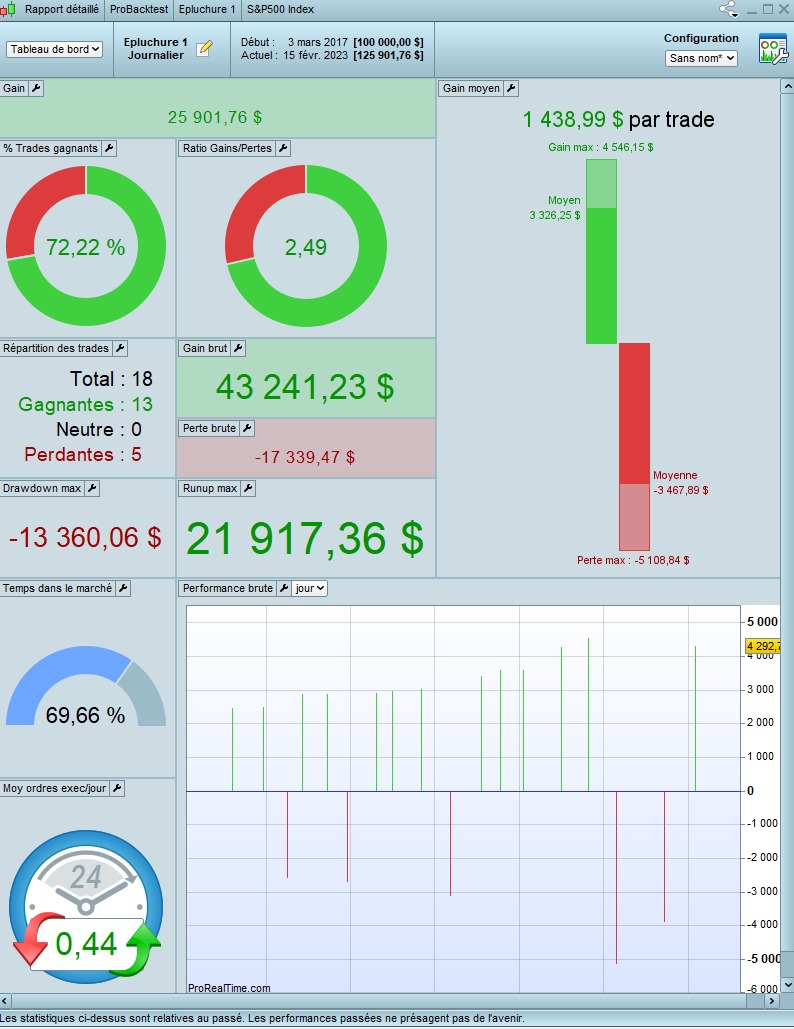Click wrench beside Performance brute
This screenshot has height=1029, width=794.
tap(283, 589)
